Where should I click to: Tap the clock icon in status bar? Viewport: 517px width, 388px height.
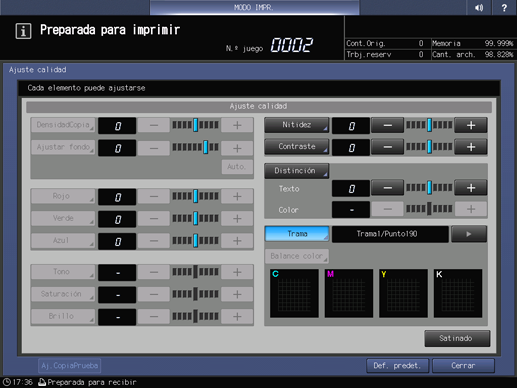click(7, 382)
